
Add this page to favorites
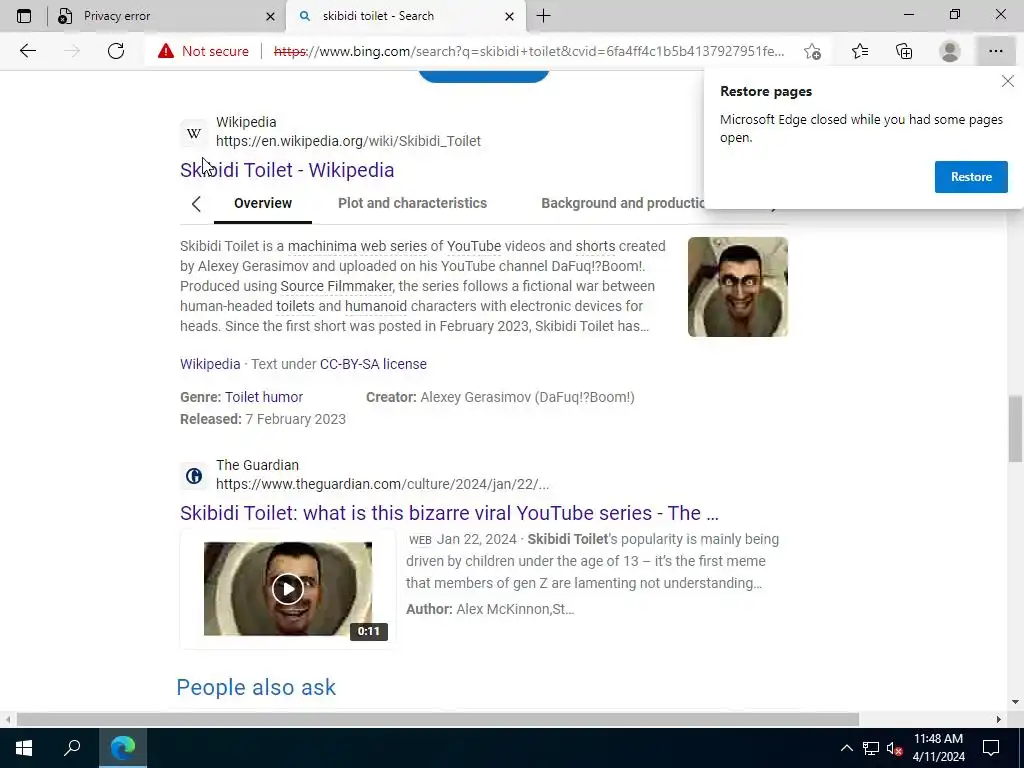tap(812, 51)
